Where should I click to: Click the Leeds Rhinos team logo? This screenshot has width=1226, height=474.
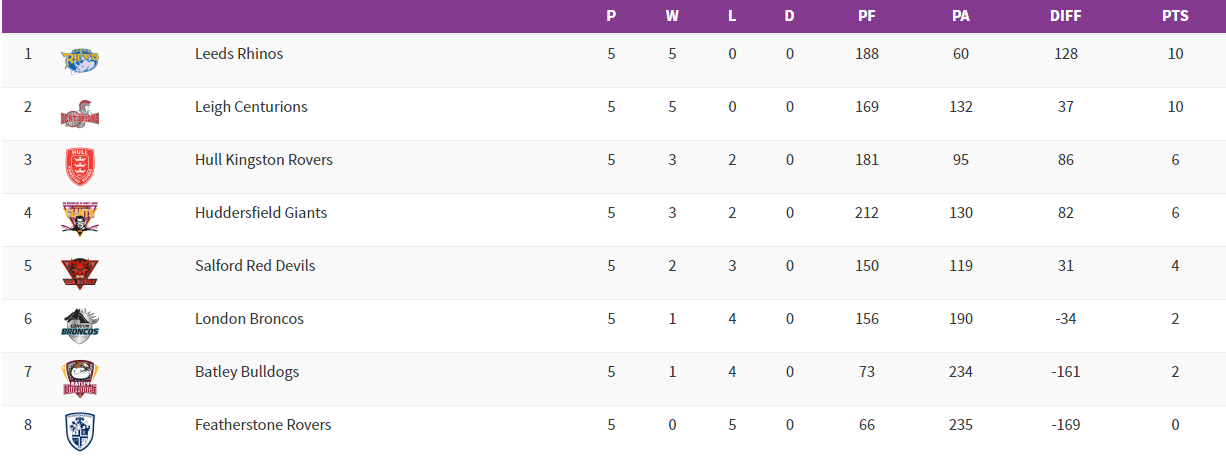click(x=79, y=61)
